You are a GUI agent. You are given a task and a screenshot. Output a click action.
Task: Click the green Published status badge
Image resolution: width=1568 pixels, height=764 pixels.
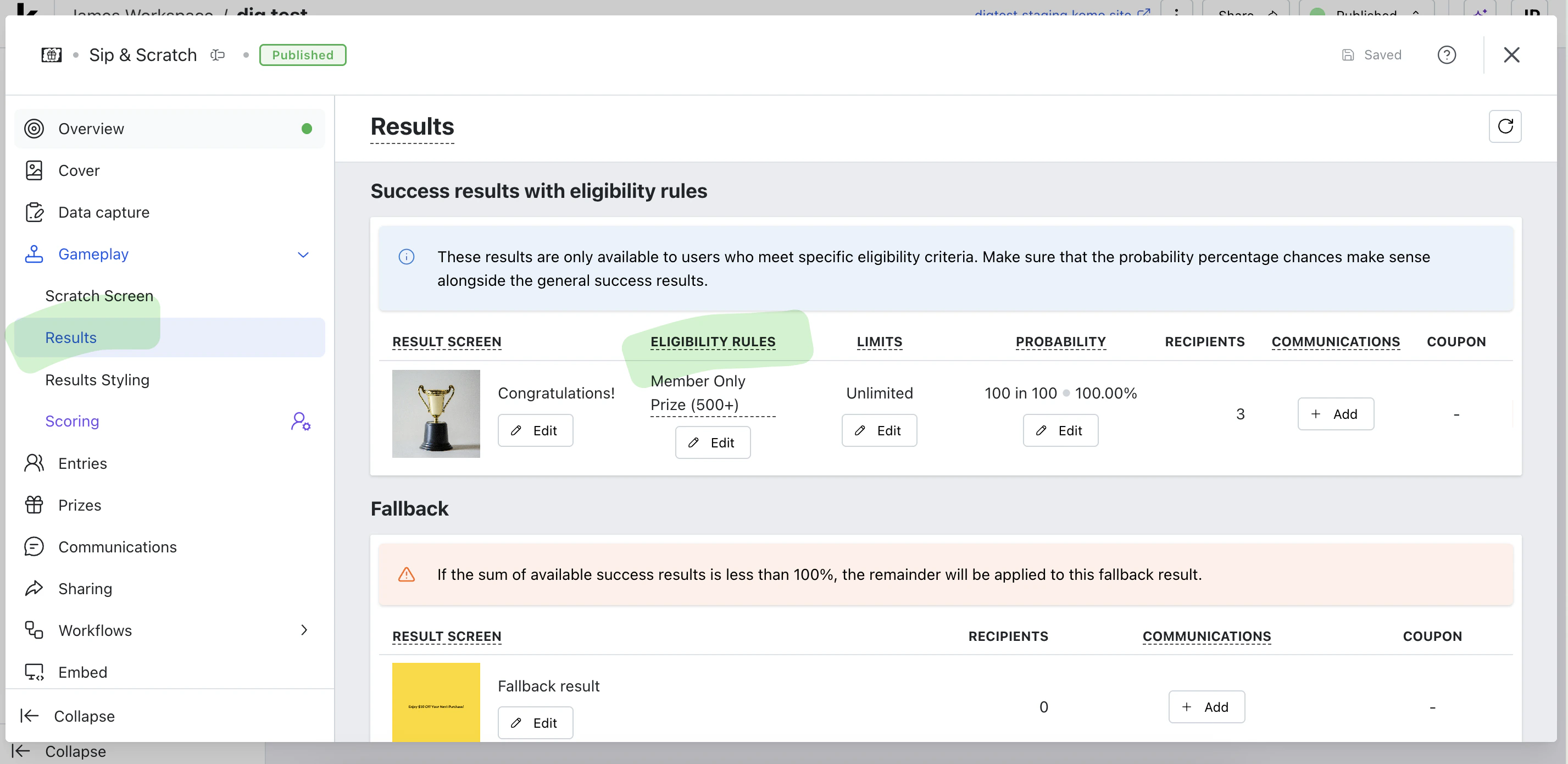coord(303,55)
